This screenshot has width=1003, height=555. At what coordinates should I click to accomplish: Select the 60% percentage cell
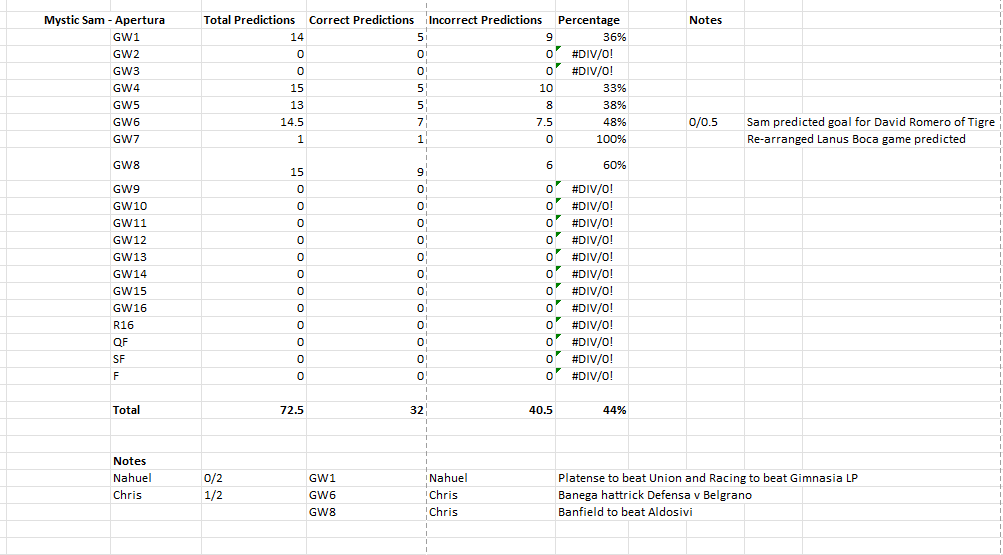[615, 165]
